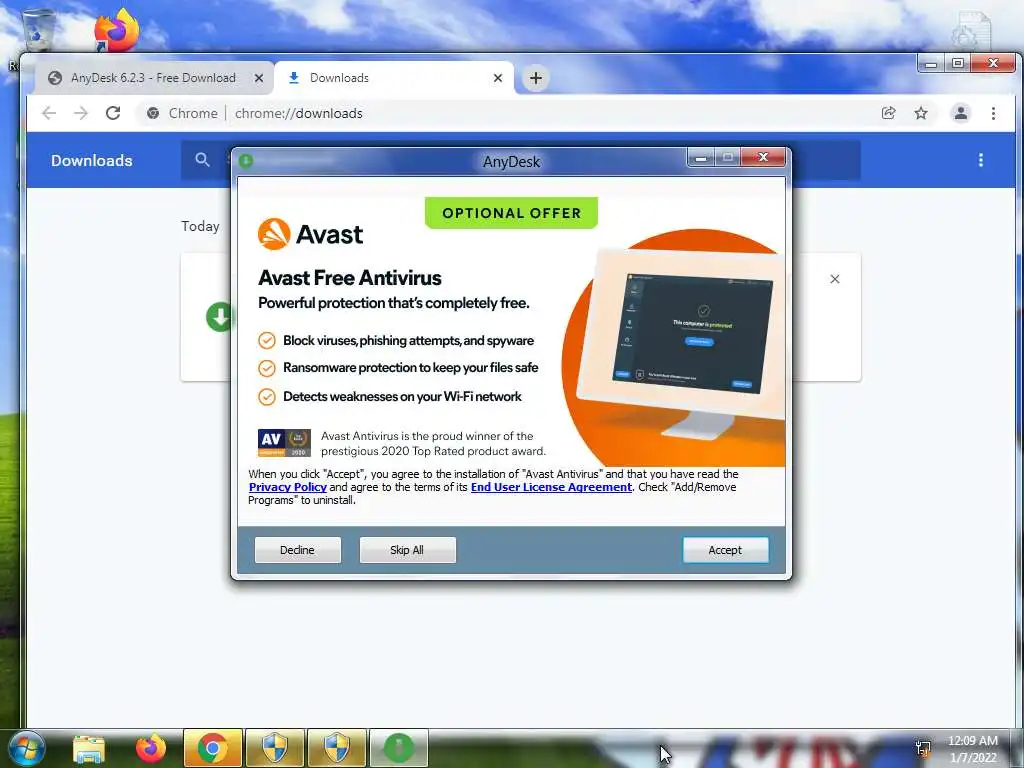The image size is (1024, 768).
Task: Switch to the AnyDesk 6.2.3 Free Download tab
Action: (152, 78)
